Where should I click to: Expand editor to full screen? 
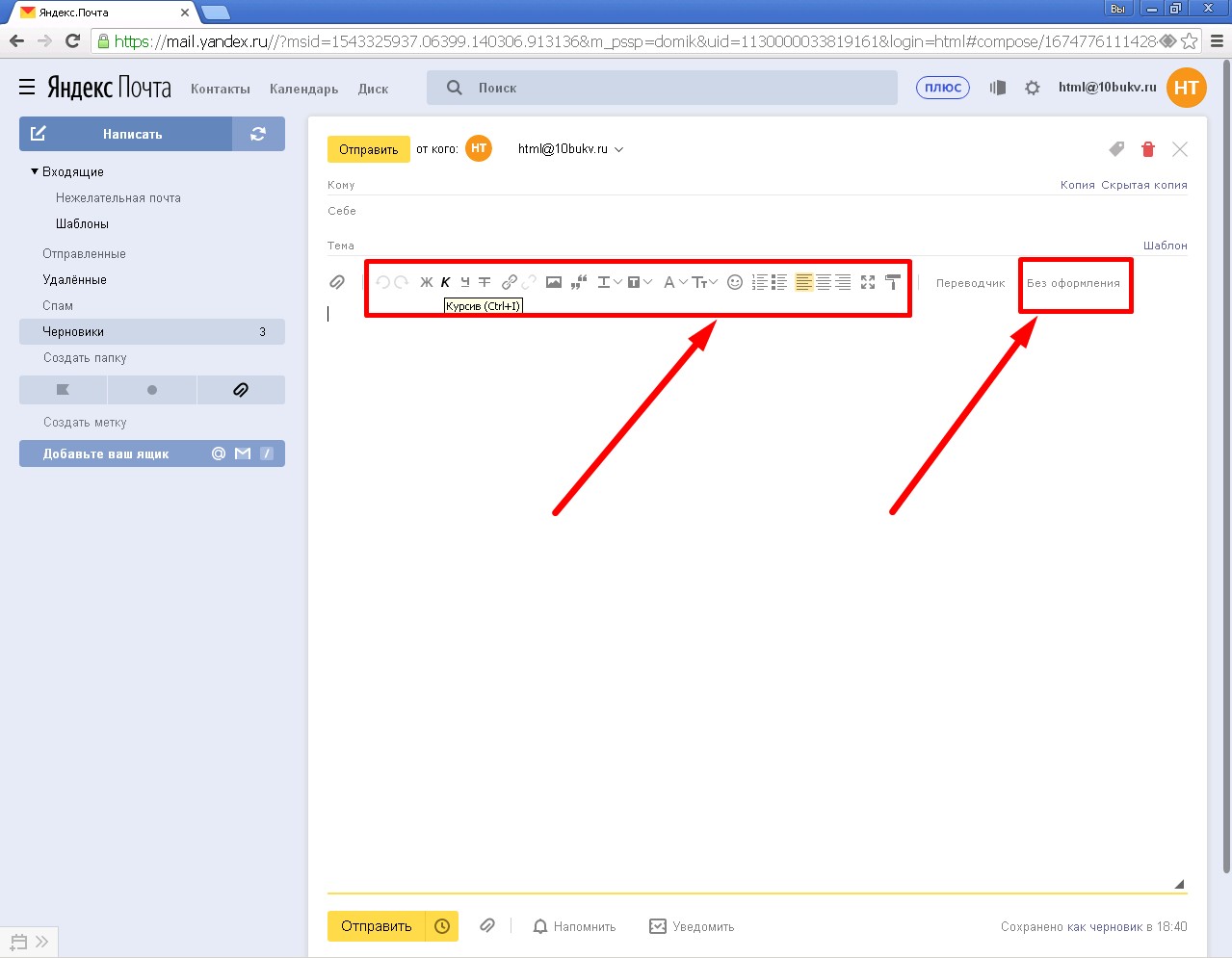click(868, 282)
